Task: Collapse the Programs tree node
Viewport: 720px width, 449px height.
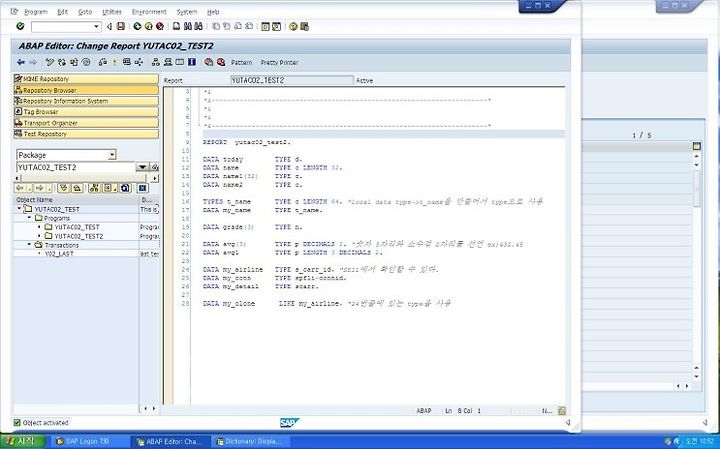Action: 30,218
